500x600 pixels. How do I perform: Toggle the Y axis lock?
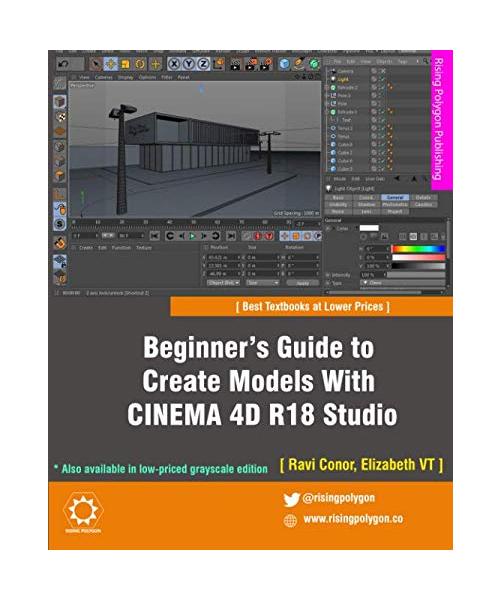click(x=189, y=64)
